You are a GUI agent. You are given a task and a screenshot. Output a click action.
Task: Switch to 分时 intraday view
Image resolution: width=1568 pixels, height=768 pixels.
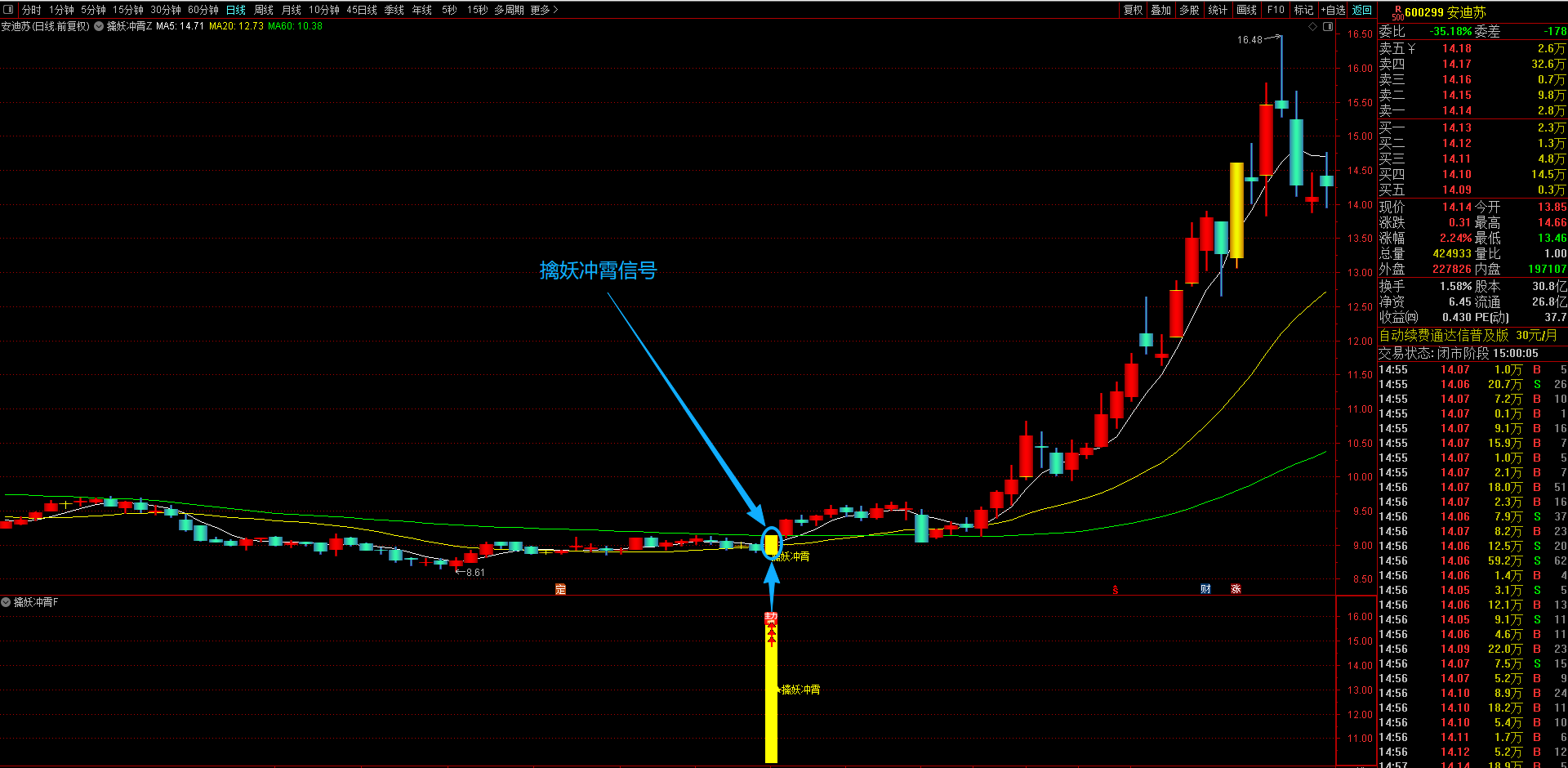(32, 10)
